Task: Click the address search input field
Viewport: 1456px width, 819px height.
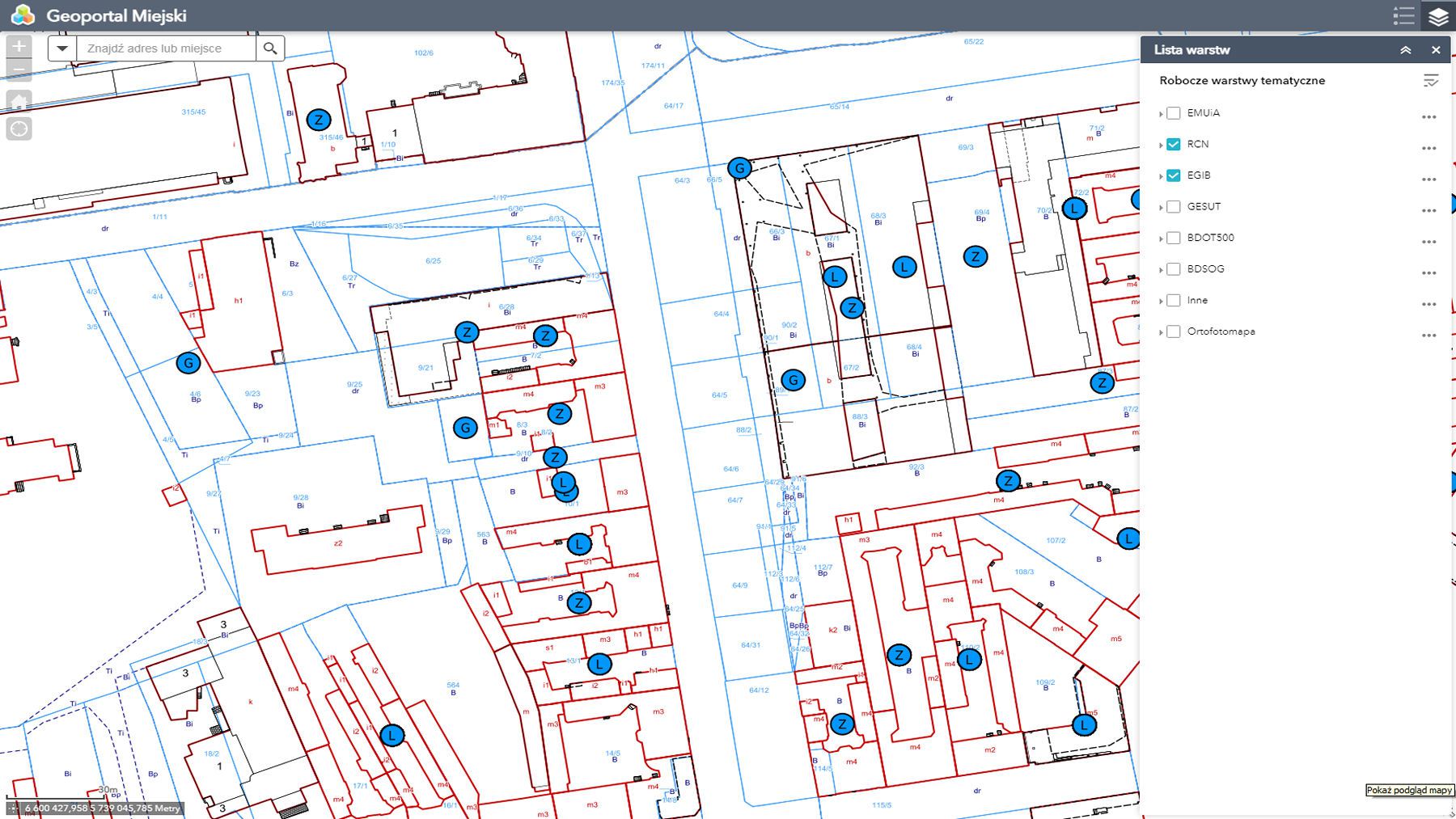Action: (x=167, y=49)
